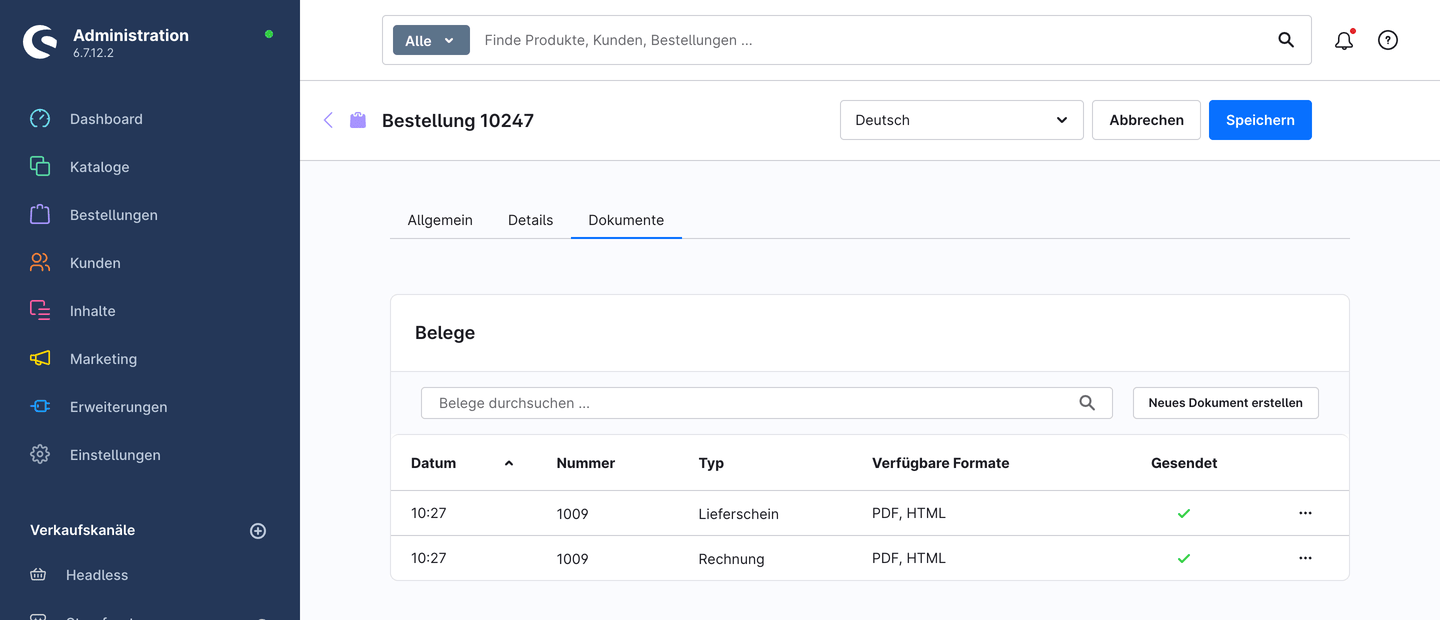Open the Kunden people icon
Image resolution: width=1440 pixels, height=620 pixels.
click(x=40, y=263)
